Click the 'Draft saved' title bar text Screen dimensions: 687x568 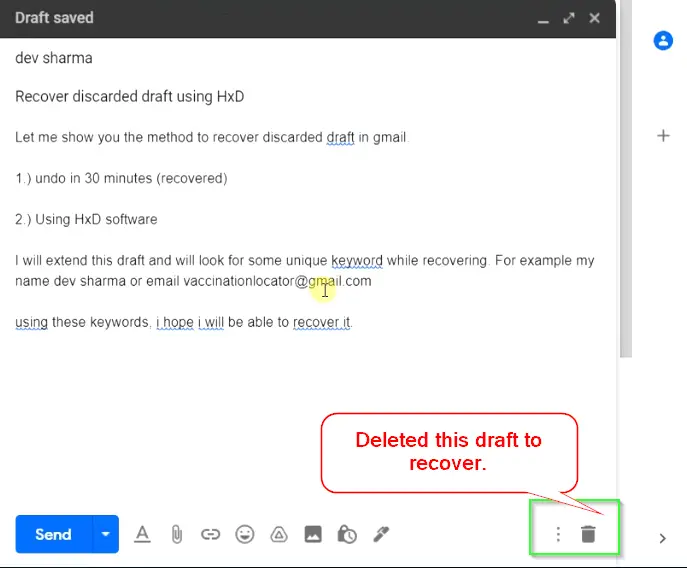pyautogui.click(x=54, y=18)
